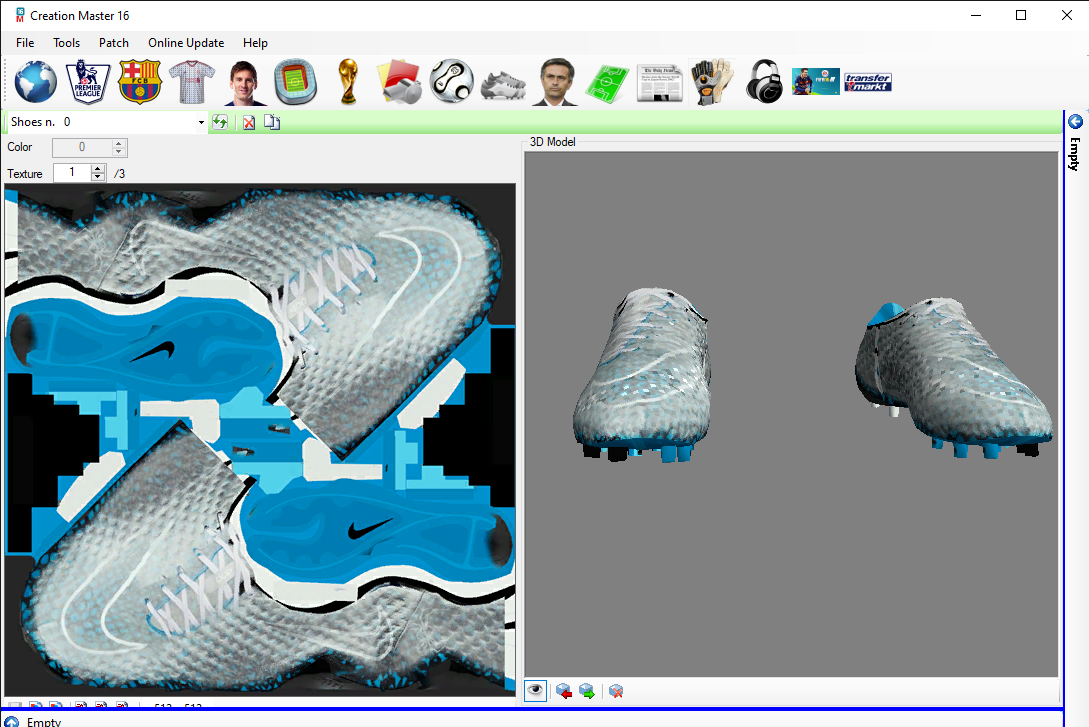Open Leagues via the Premier League badge
The width and height of the screenshot is (1089, 727).
(x=88, y=82)
